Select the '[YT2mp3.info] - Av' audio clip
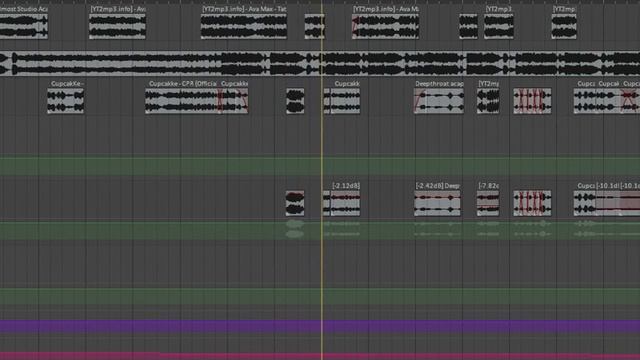Viewport: 640px width, 360px height. point(117,27)
